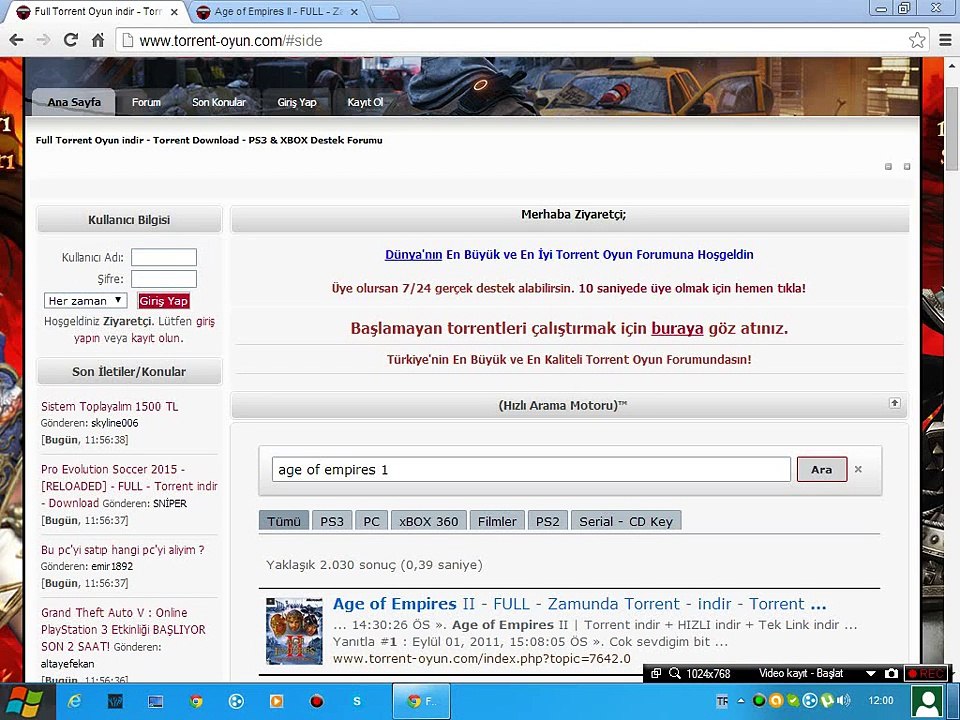The height and width of the screenshot is (720, 960).
Task: Open the recorder's magnifier resolution icon
Action: [x=675, y=673]
